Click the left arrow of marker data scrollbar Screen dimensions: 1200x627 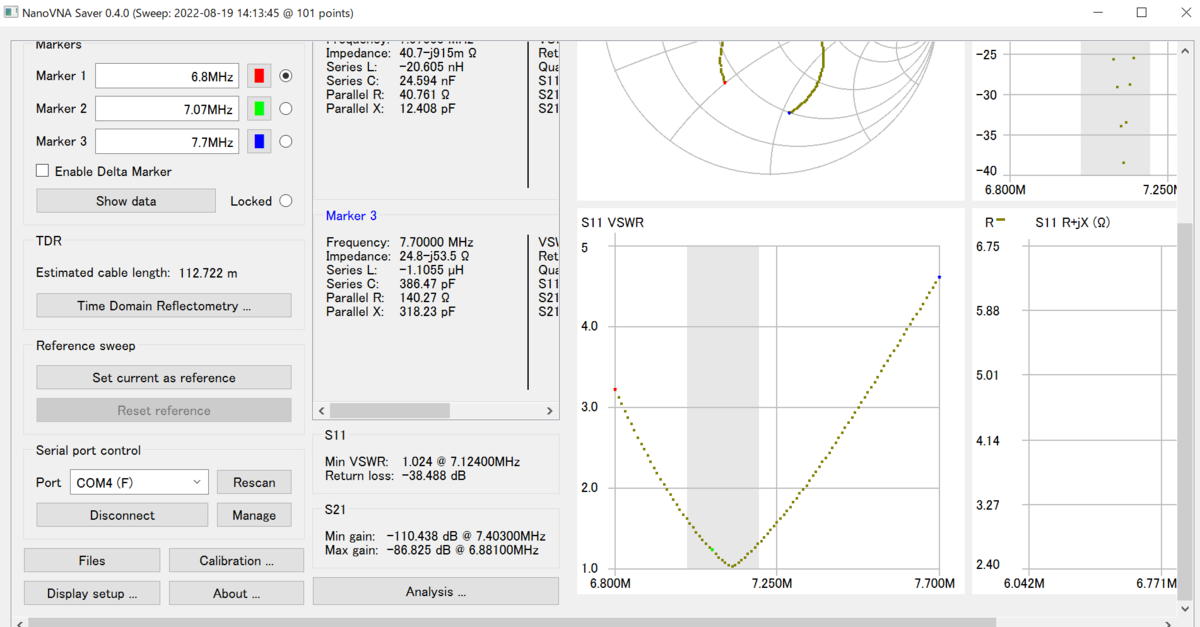tap(322, 411)
